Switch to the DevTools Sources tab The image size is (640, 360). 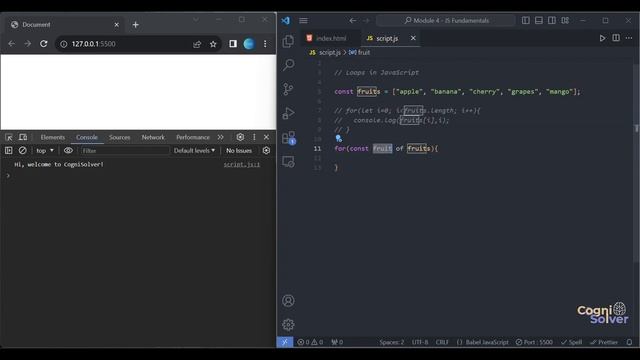120,137
